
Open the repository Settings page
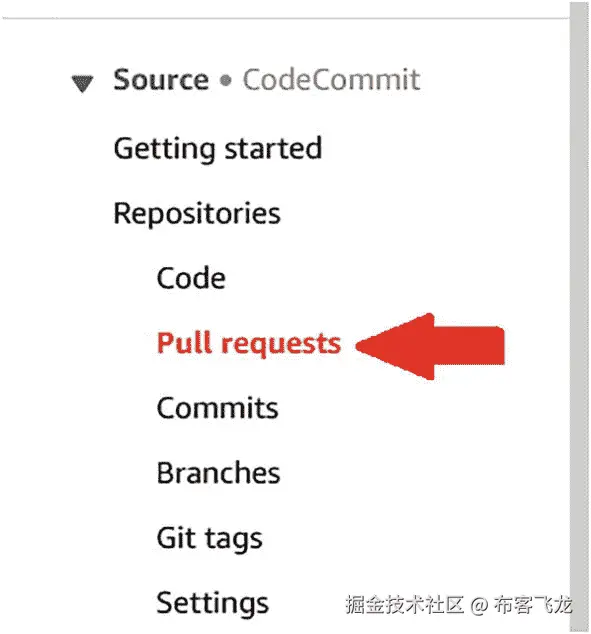(x=212, y=604)
